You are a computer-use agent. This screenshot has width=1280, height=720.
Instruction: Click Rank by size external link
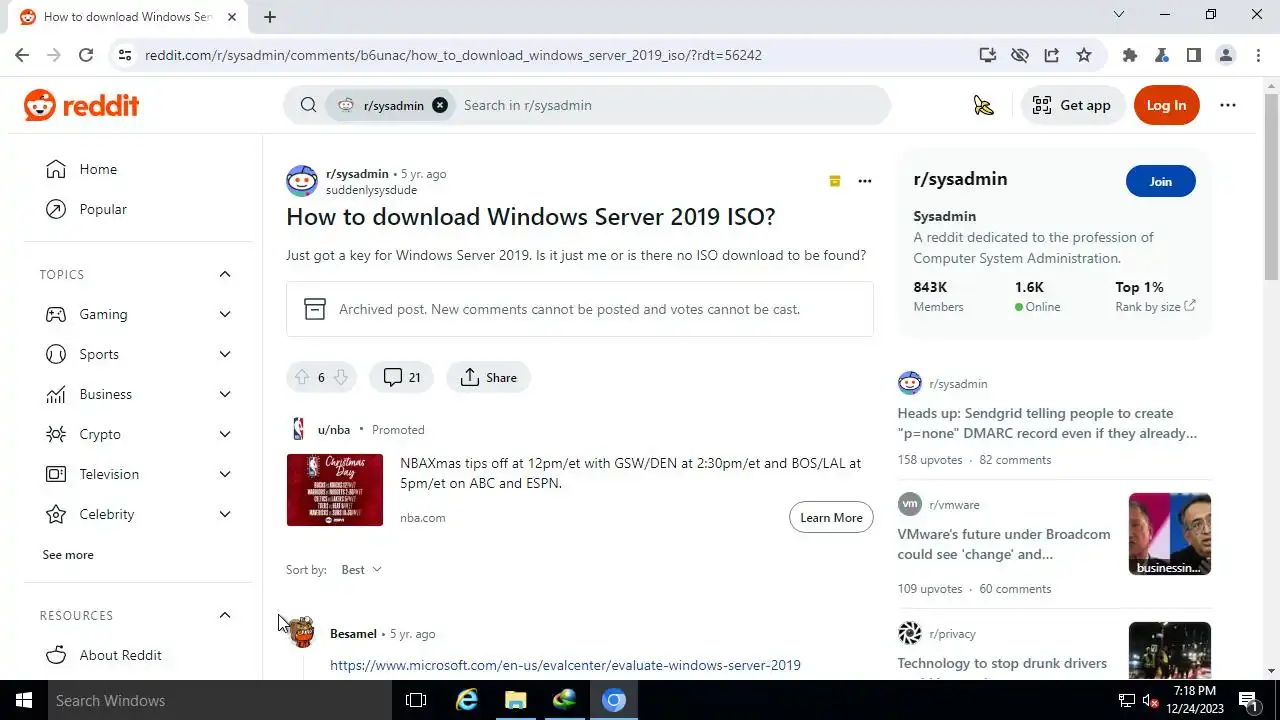point(1155,307)
